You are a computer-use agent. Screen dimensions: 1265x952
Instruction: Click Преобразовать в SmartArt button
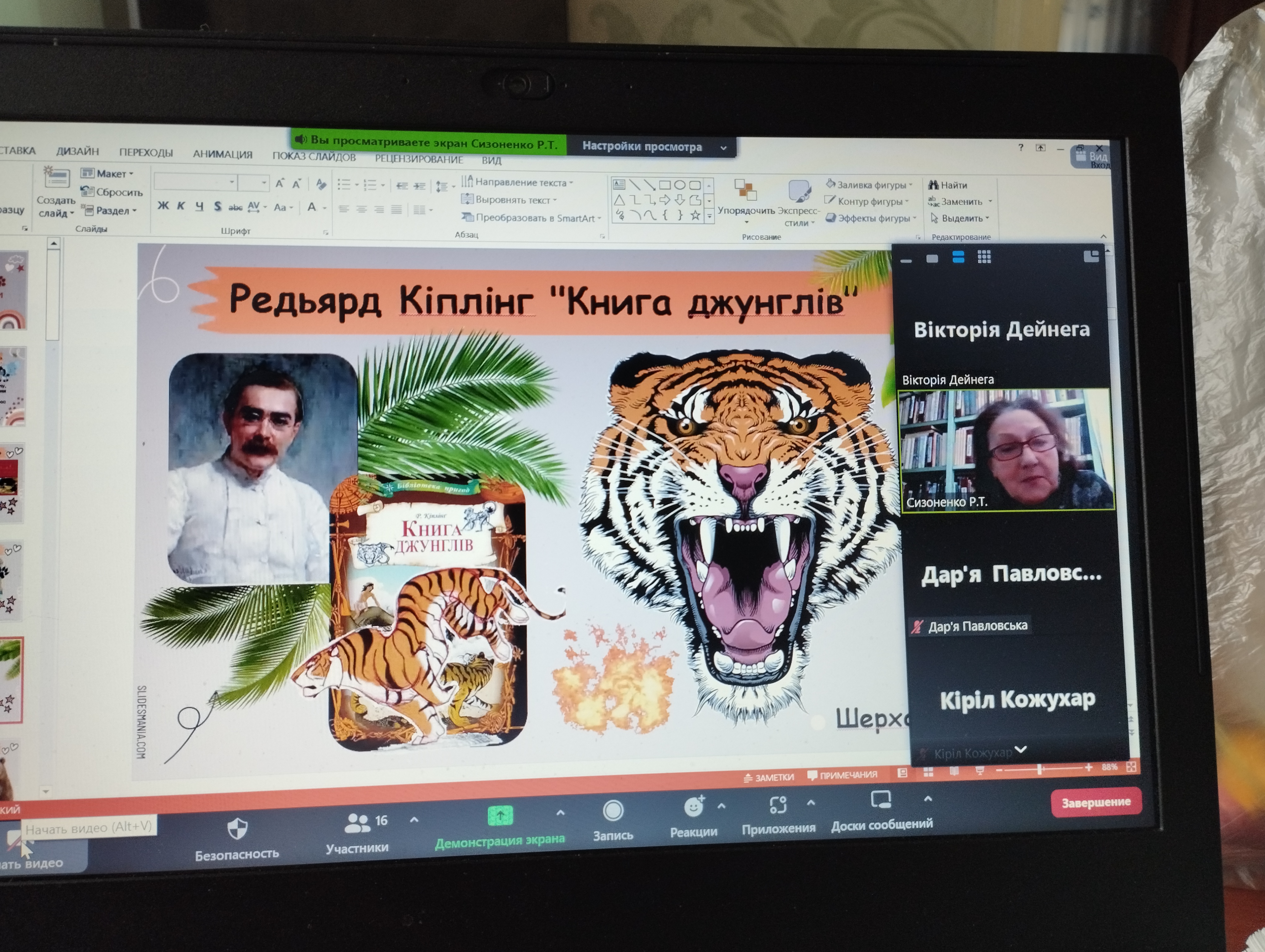click(x=531, y=218)
